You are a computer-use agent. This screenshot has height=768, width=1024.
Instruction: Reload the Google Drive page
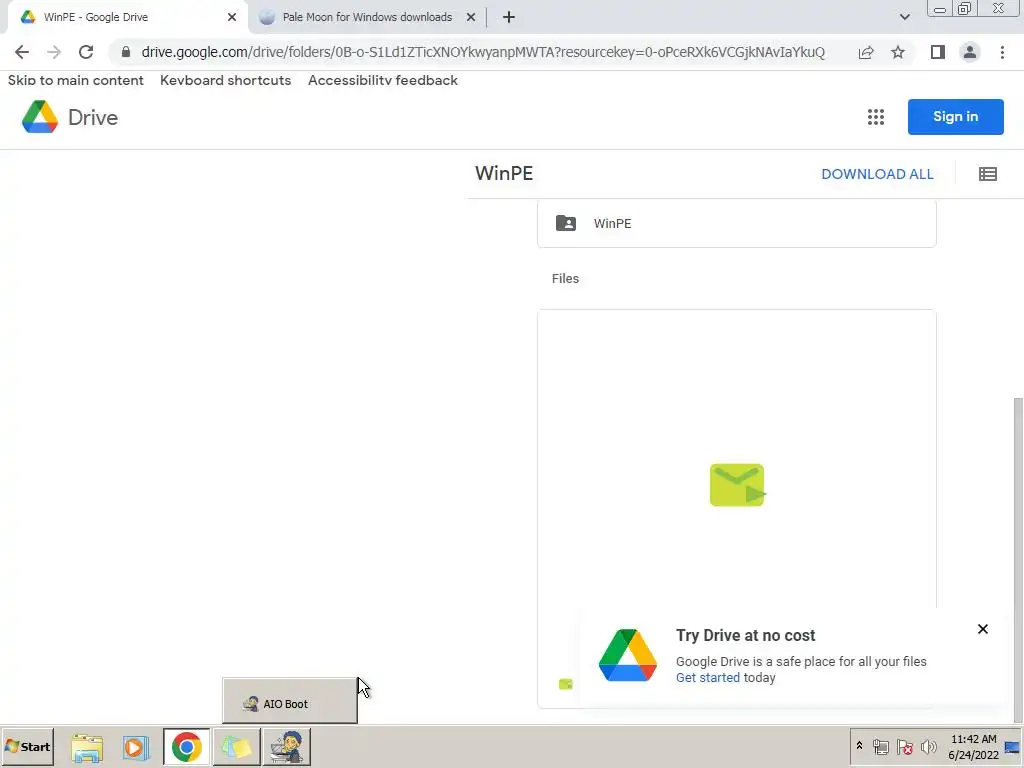(x=86, y=52)
